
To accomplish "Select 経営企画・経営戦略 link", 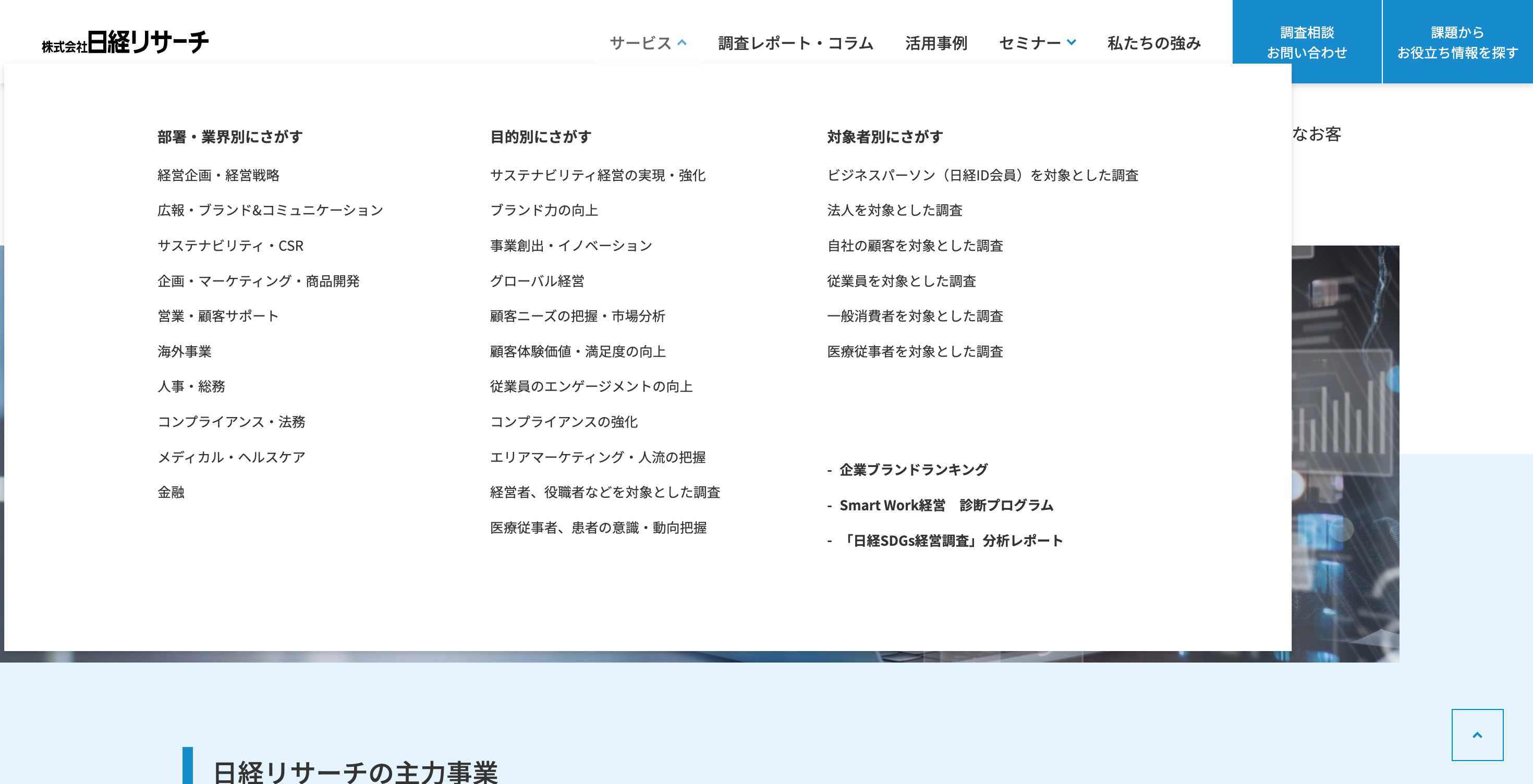I will tap(218, 175).
